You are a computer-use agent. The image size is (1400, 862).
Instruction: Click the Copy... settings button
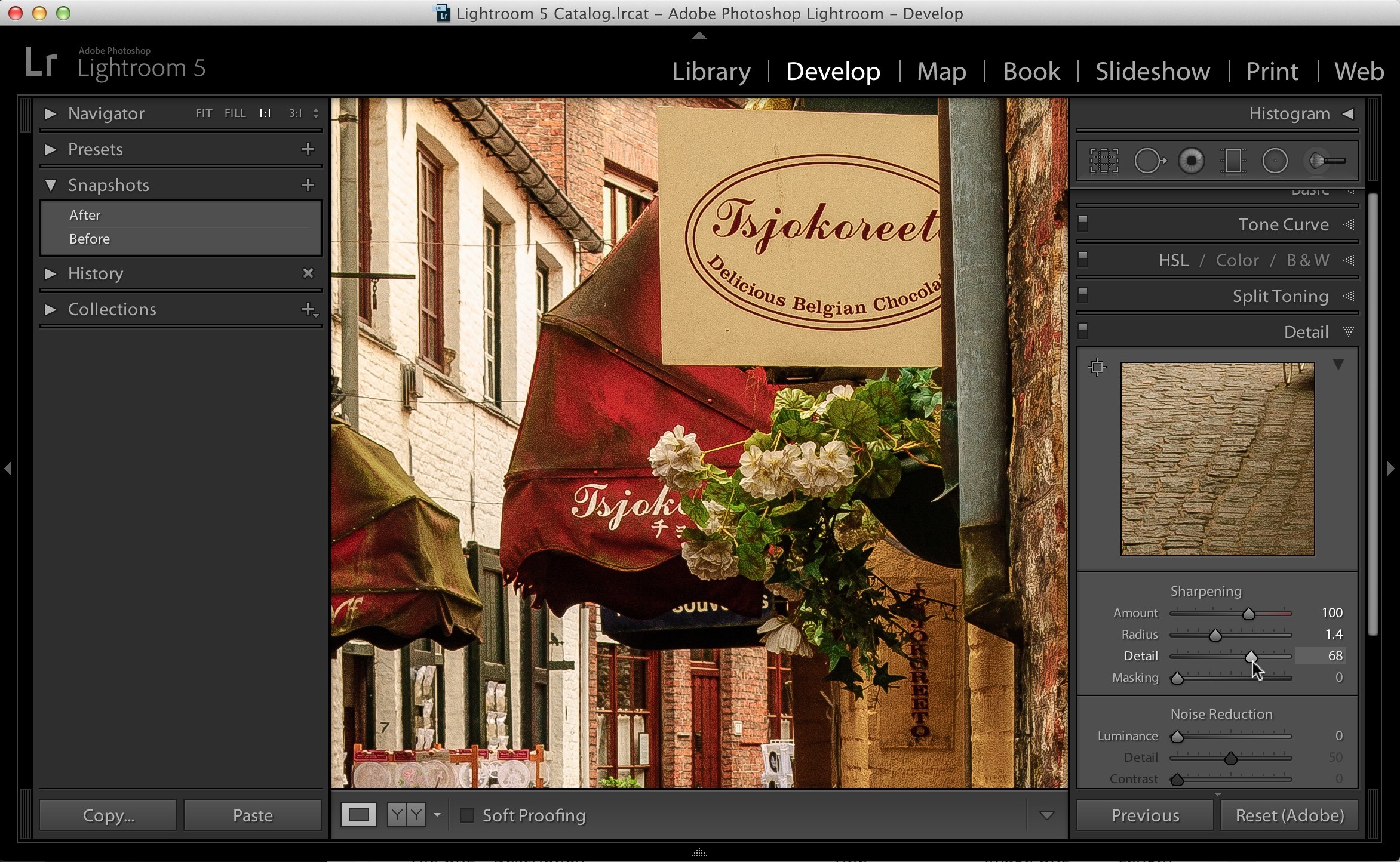108,815
